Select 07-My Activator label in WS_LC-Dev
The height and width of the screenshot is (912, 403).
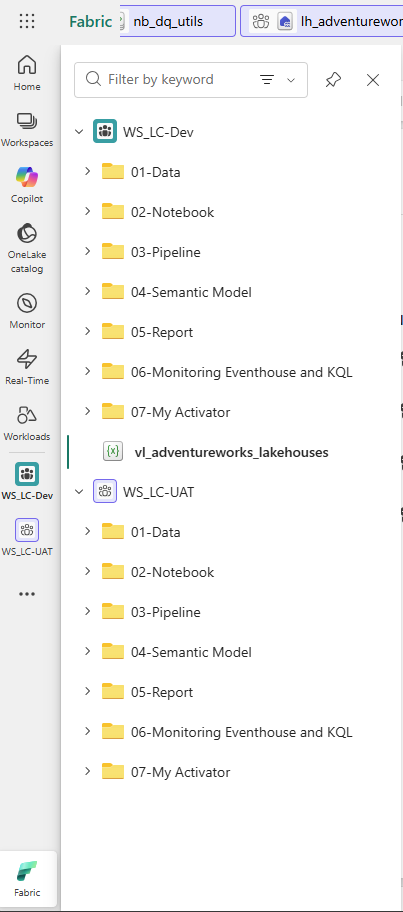coord(181,412)
